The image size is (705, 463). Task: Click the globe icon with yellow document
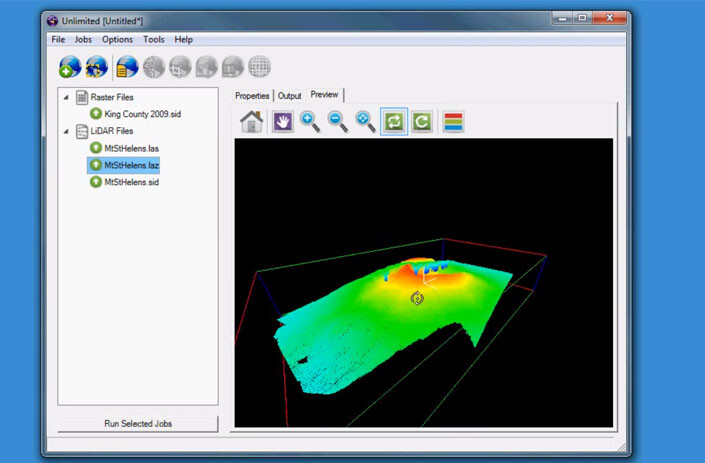pos(127,67)
